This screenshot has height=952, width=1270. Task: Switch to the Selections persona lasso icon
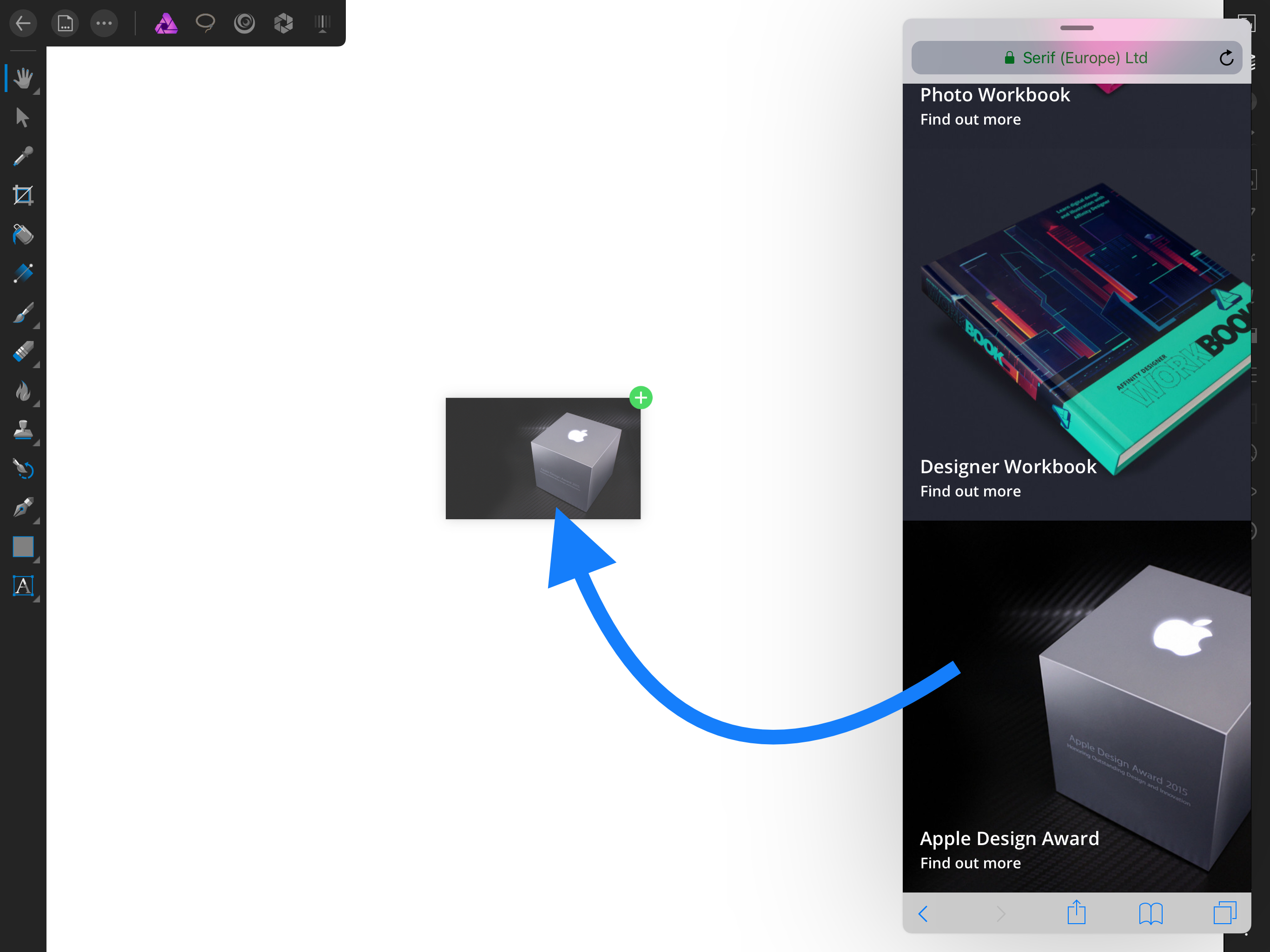tap(205, 23)
